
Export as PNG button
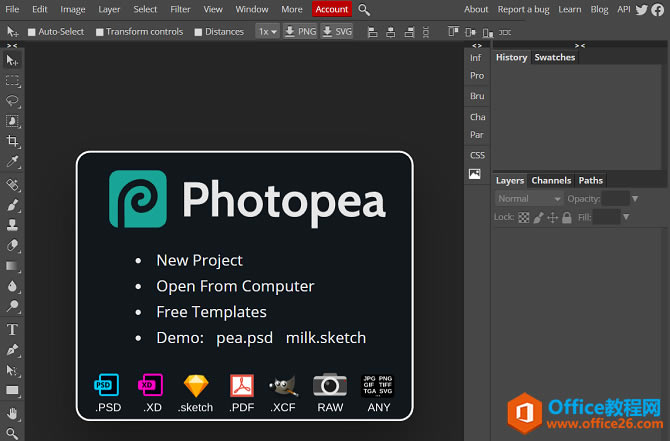coord(300,32)
